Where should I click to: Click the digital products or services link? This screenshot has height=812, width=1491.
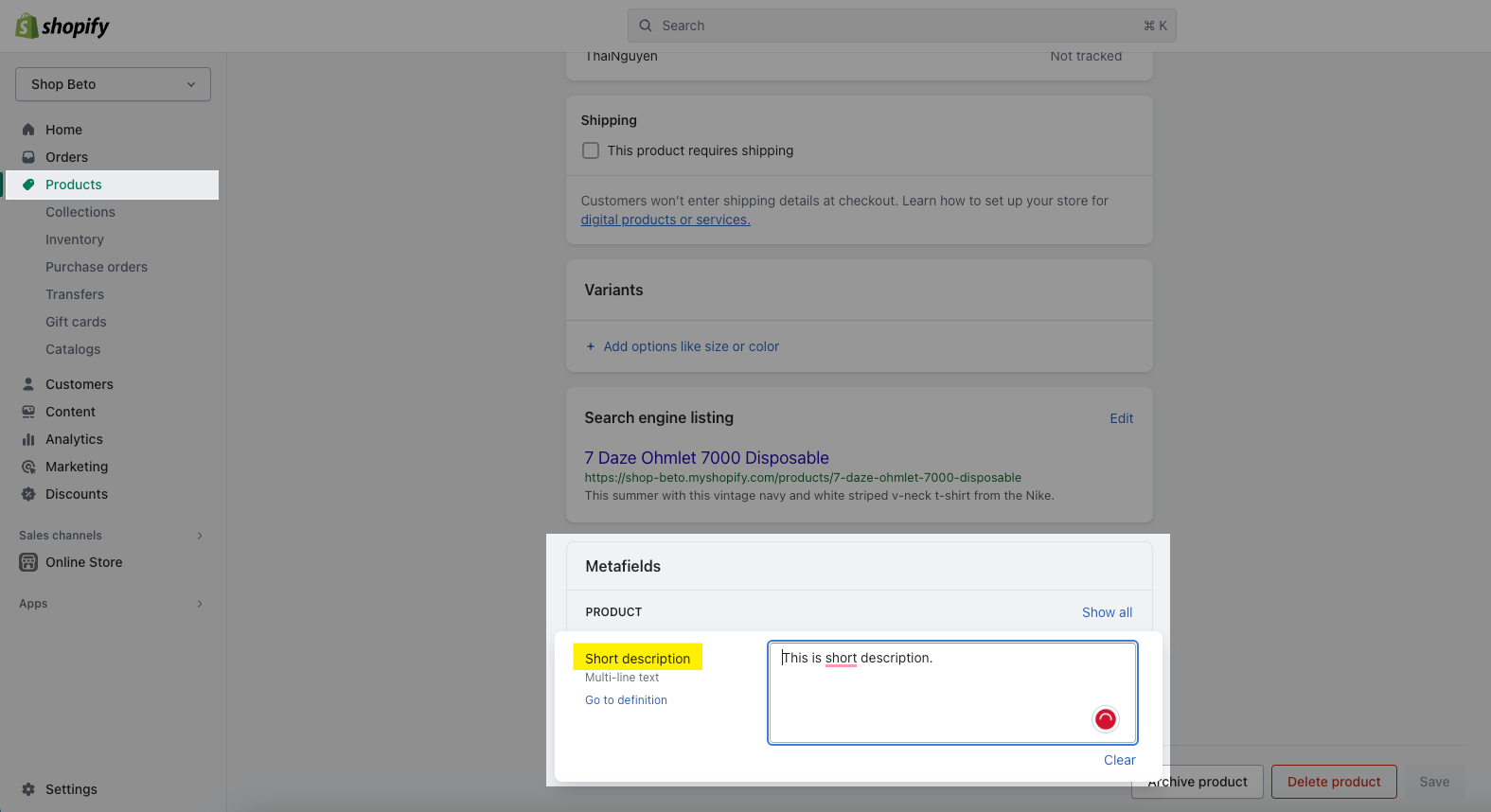[x=666, y=220]
